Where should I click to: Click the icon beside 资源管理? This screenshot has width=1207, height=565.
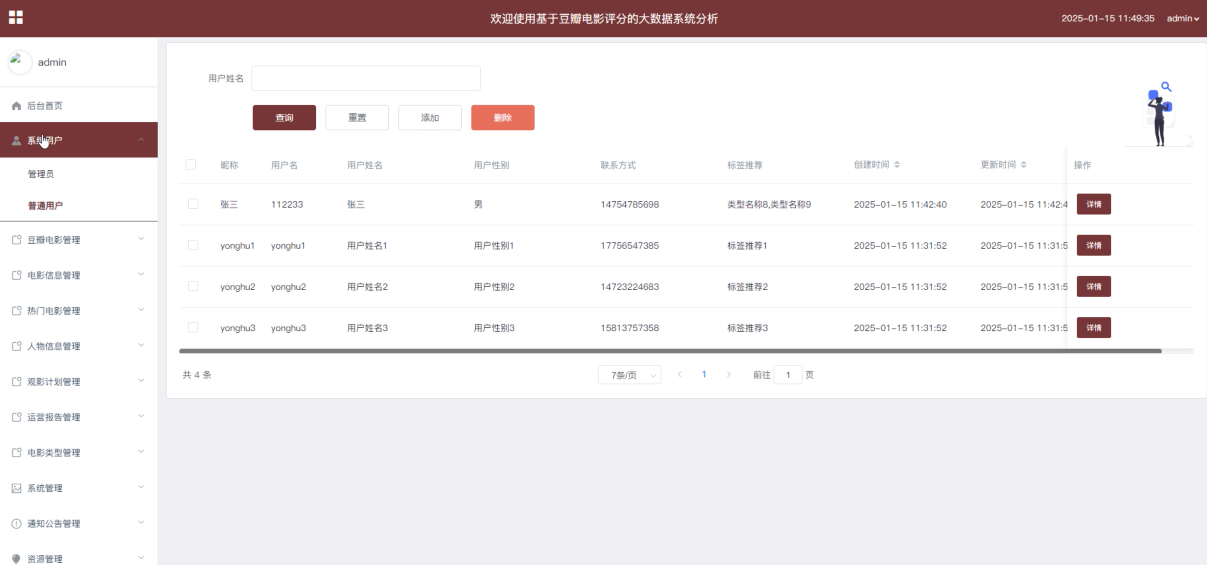(x=16, y=559)
